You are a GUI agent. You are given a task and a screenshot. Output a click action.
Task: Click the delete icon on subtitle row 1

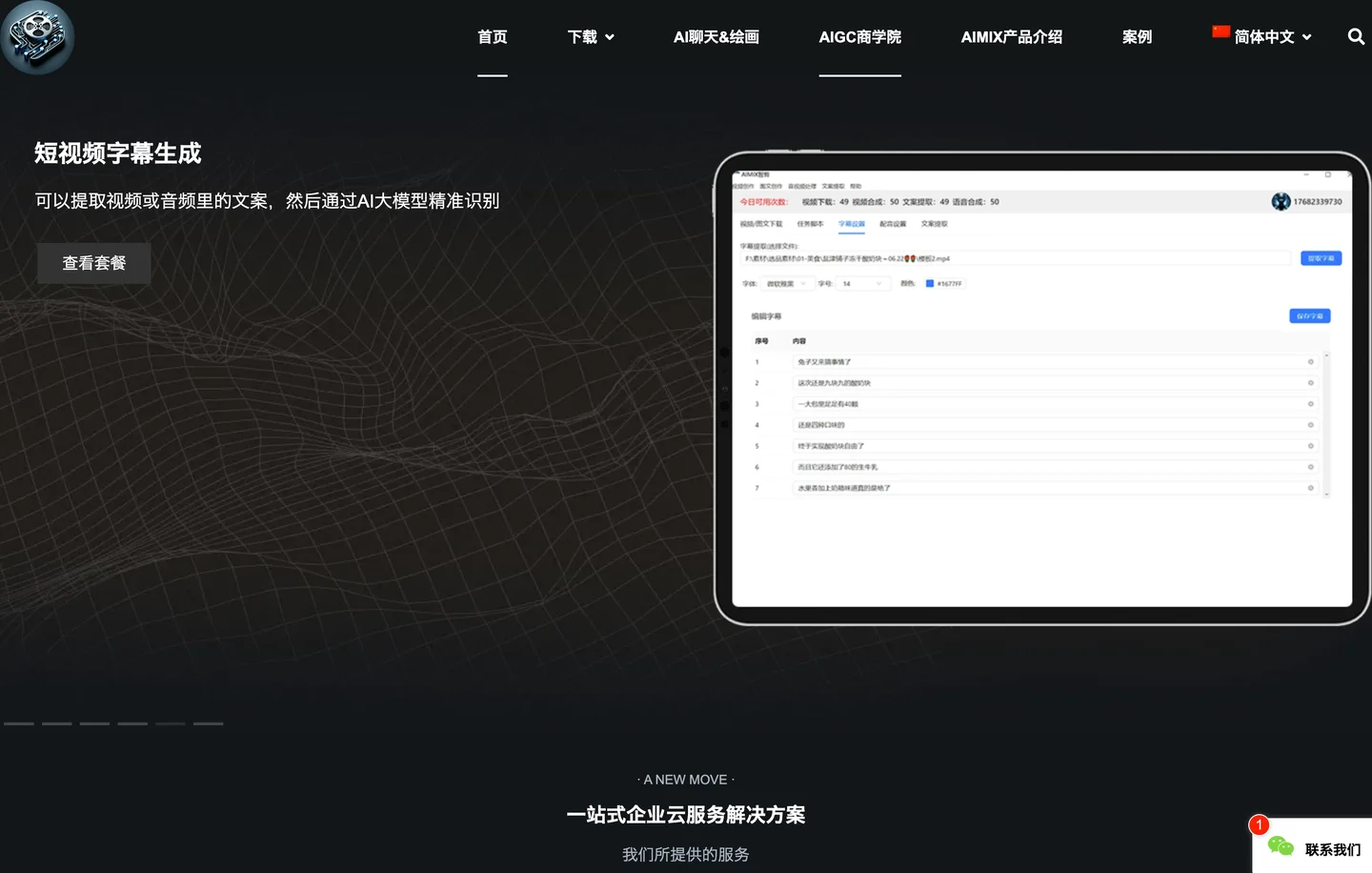(1311, 362)
